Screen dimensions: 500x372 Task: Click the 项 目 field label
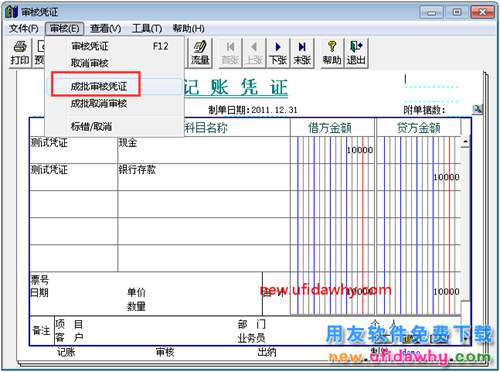click(x=69, y=324)
